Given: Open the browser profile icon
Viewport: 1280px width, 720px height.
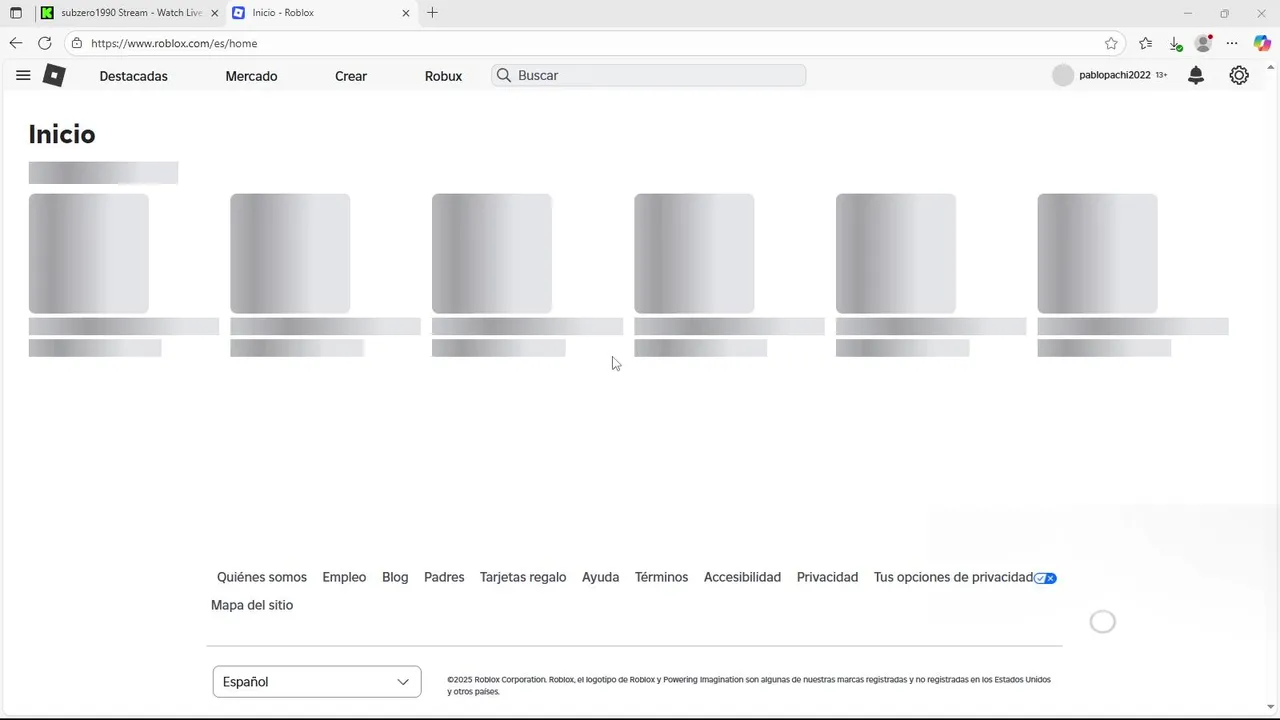Looking at the screenshot, I should [1204, 43].
